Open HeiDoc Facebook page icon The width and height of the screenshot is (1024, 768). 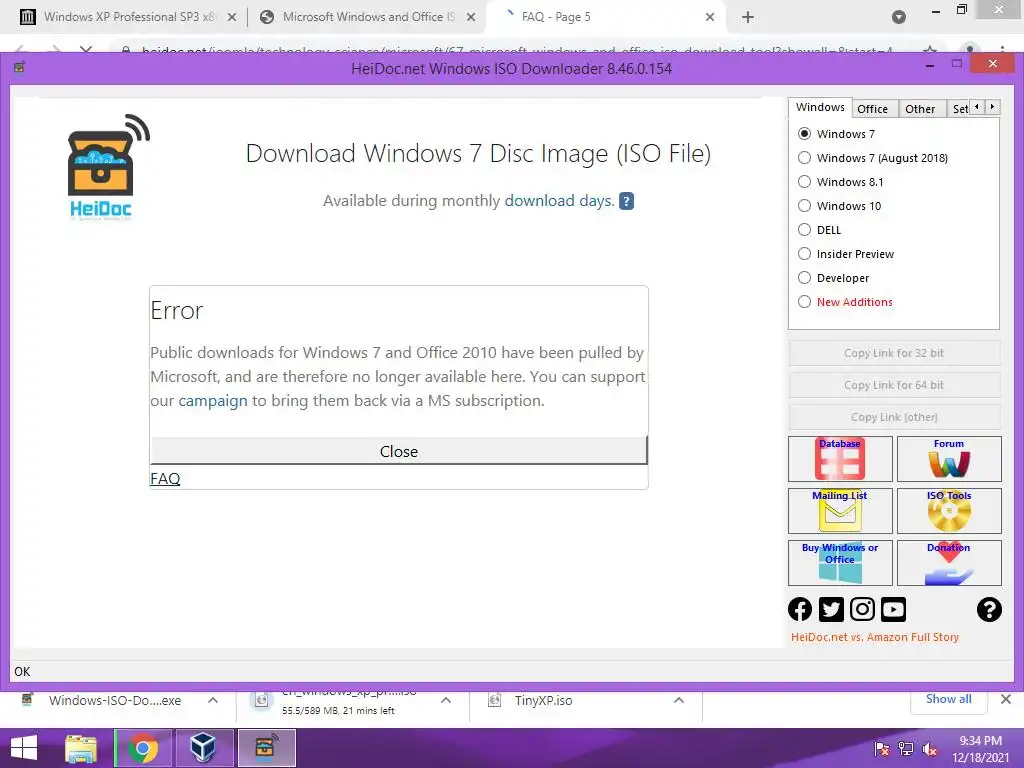point(800,609)
